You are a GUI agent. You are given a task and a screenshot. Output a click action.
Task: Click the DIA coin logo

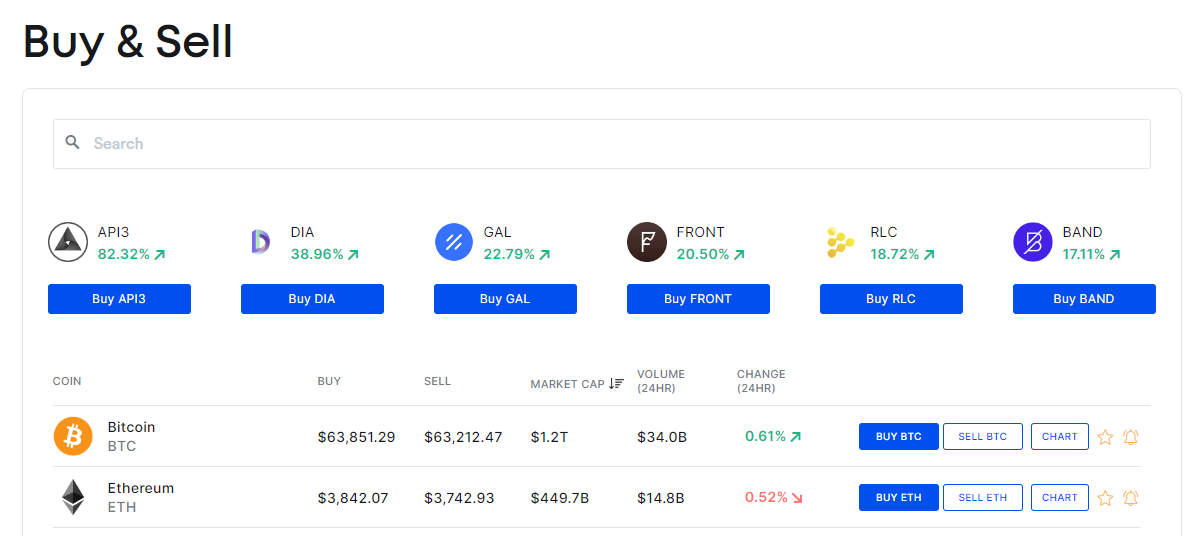tap(260, 242)
